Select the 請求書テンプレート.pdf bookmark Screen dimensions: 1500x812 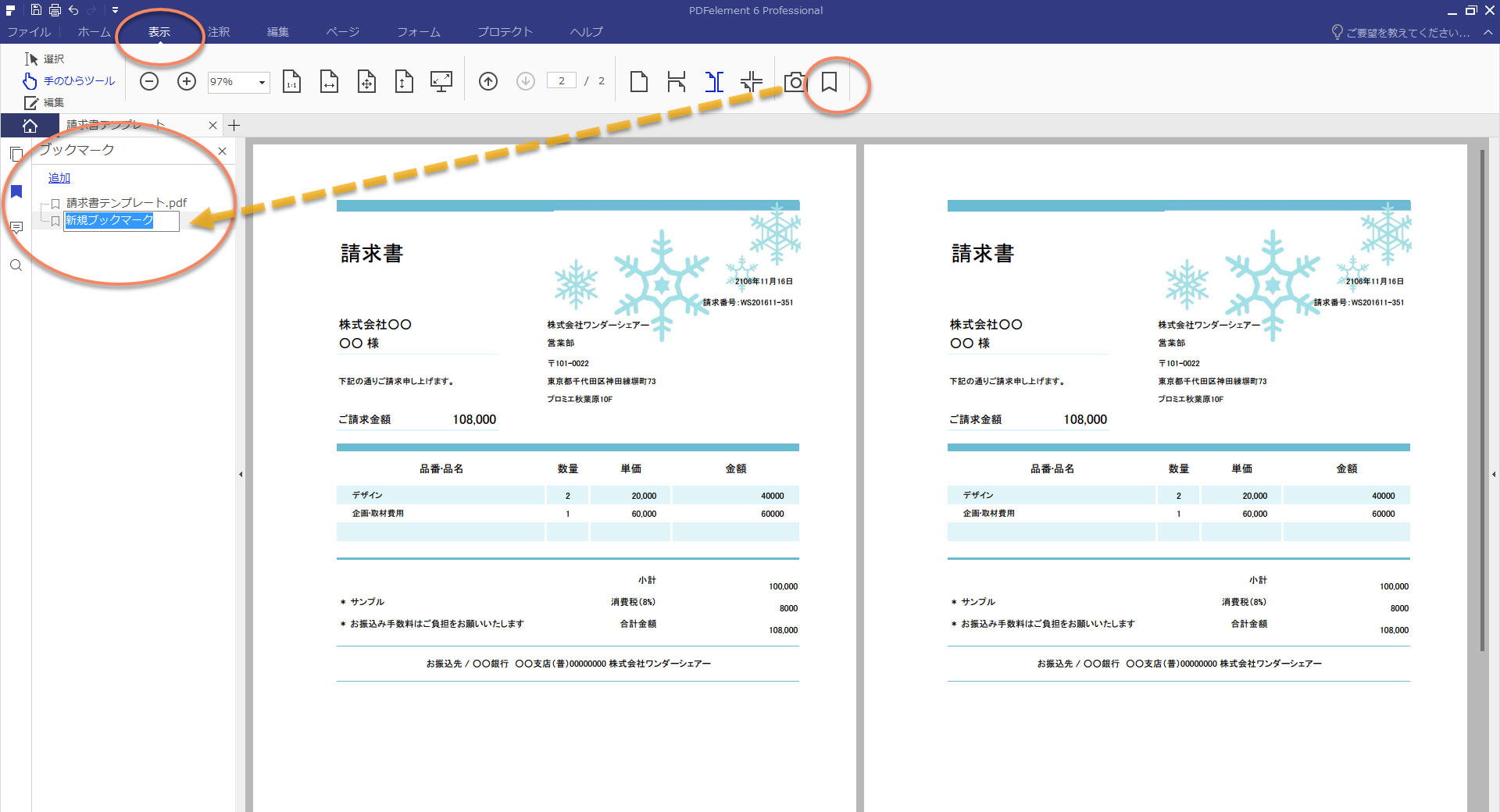(x=127, y=203)
